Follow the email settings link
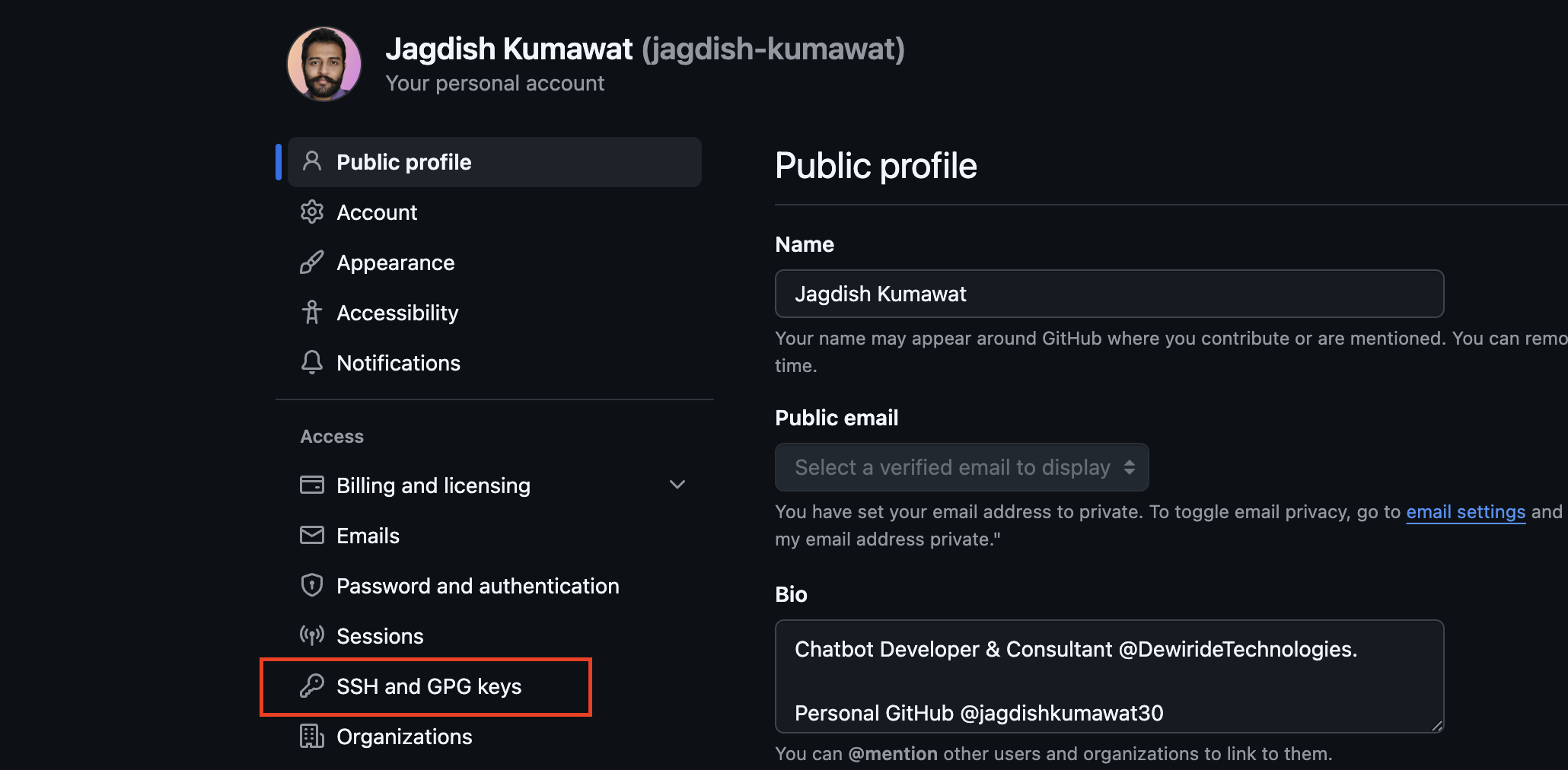 [1465, 511]
